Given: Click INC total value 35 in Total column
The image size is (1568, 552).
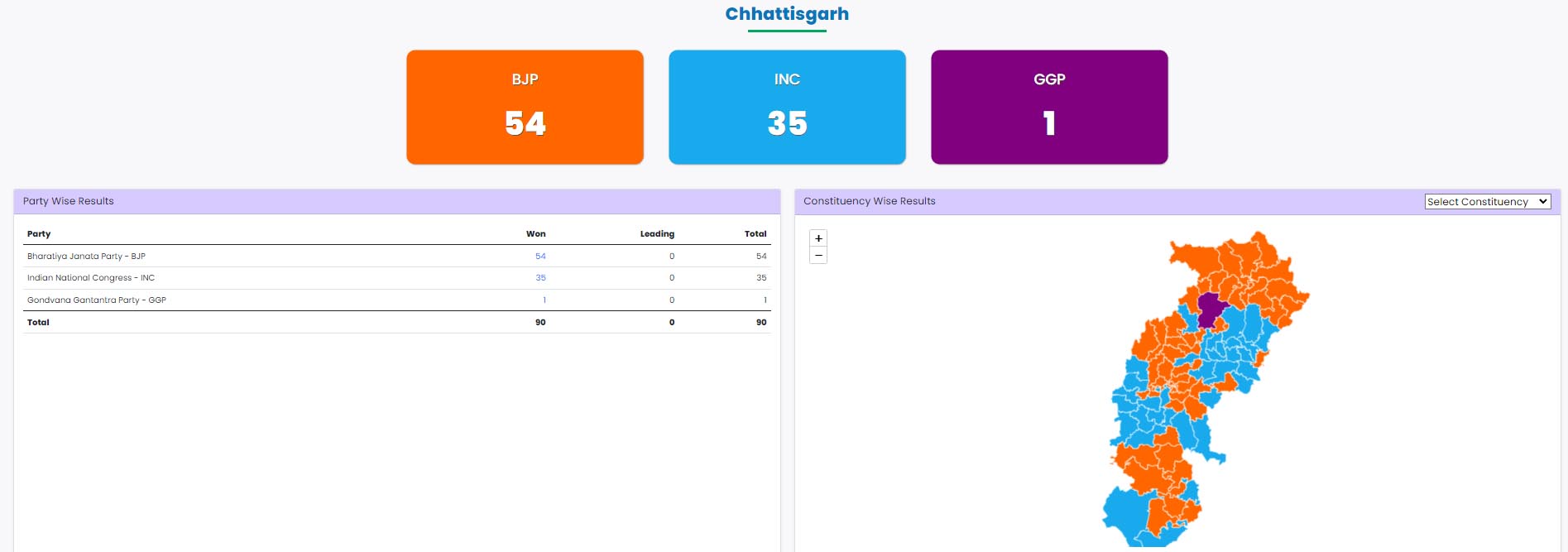Looking at the screenshot, I should coord(761,278).
